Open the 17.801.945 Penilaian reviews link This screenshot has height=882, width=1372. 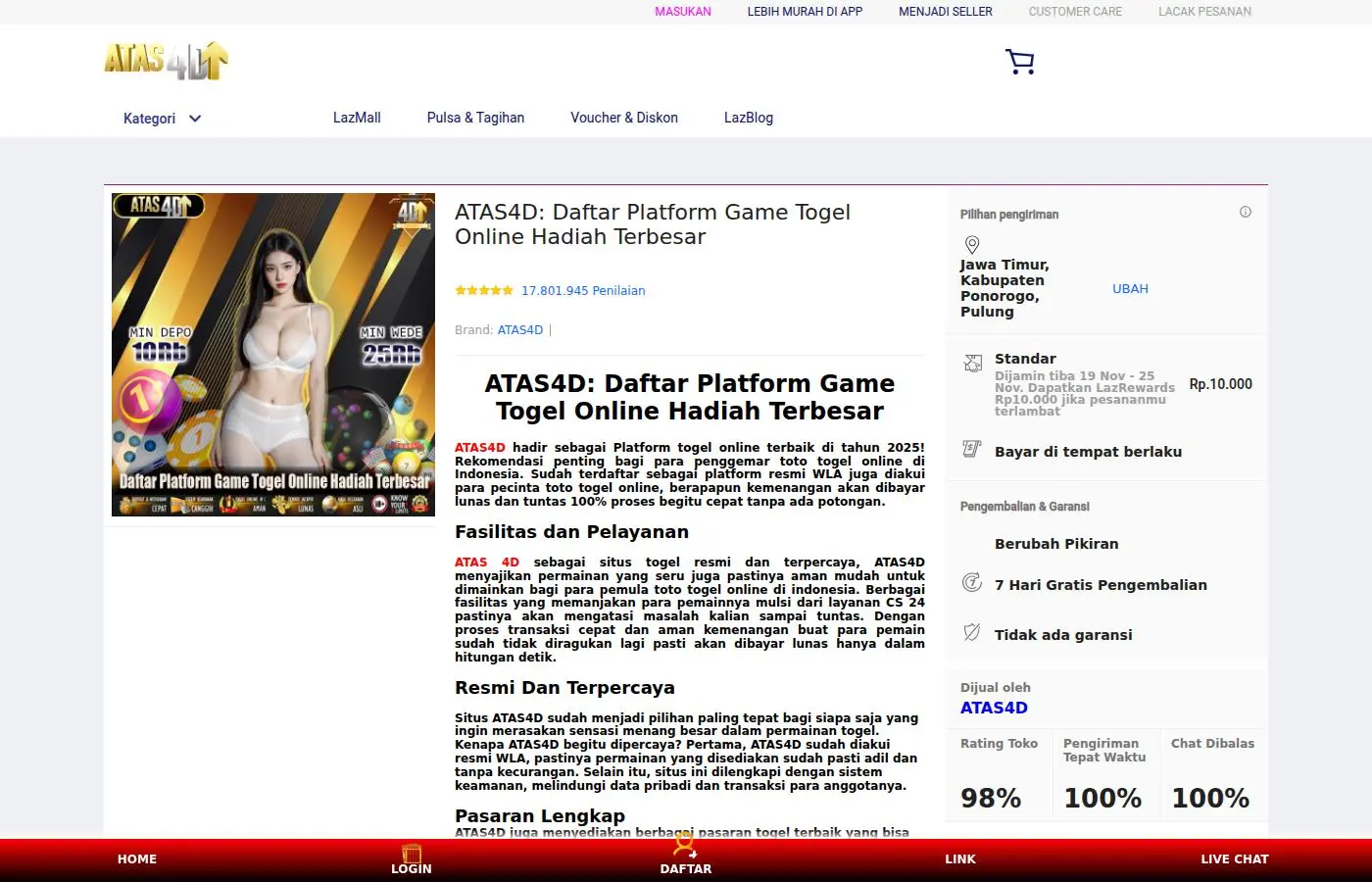(583, 291)
